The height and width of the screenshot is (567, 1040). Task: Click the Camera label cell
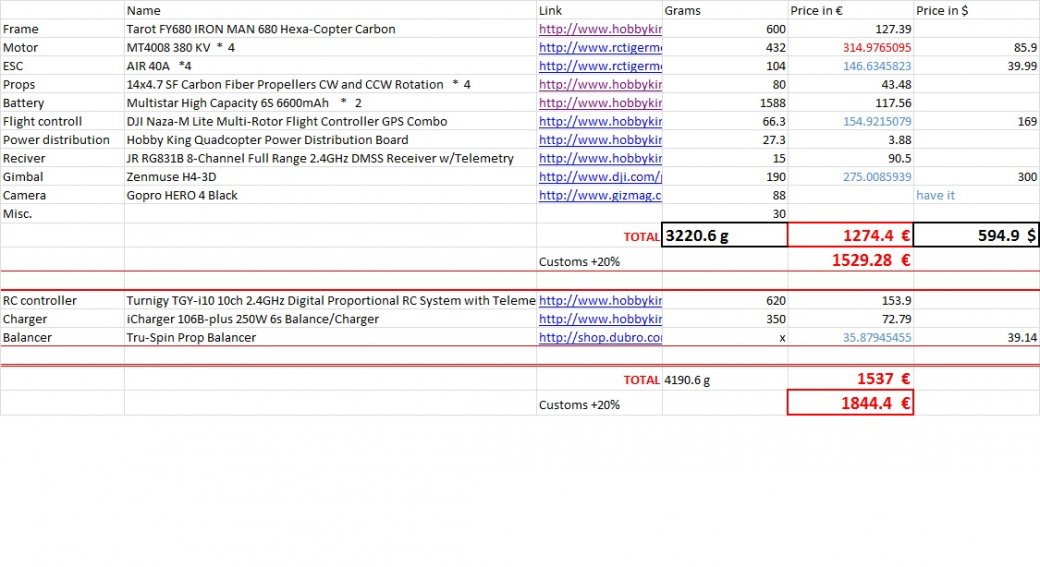[x=62, y=196]
